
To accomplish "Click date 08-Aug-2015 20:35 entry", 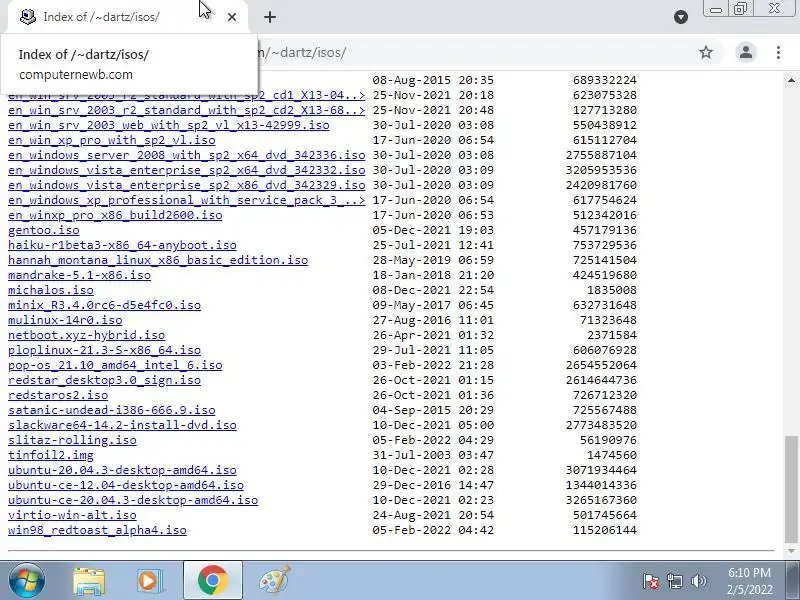I will coord(433,80).
